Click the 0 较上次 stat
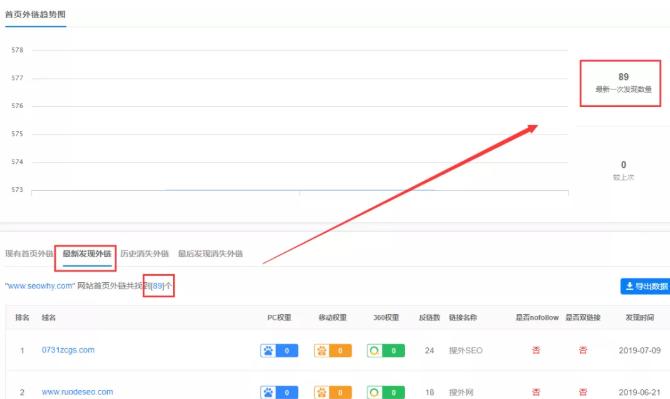The image size is (670, 399). [623, 170]
